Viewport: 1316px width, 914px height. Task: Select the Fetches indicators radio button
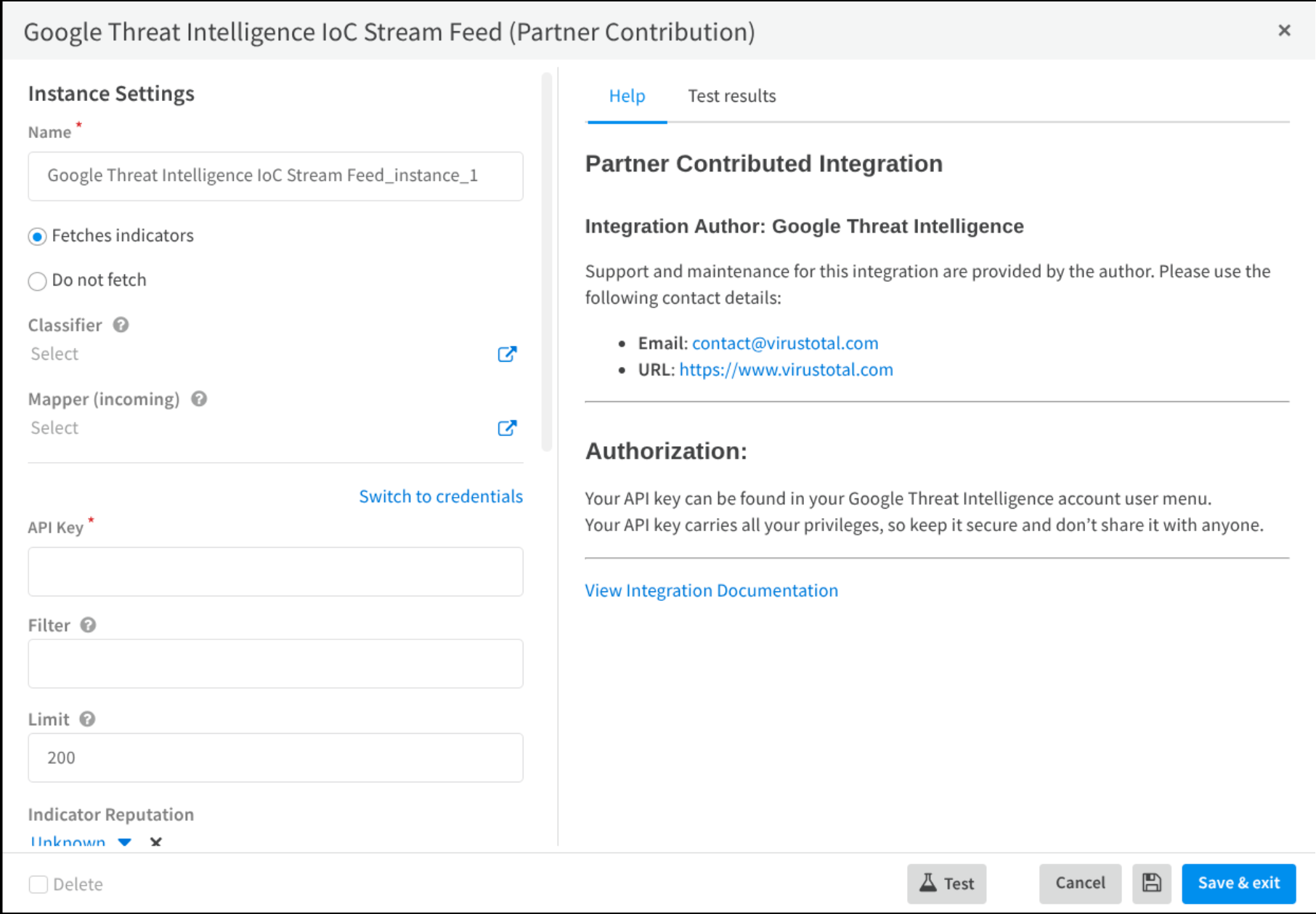tap(37, 237)
